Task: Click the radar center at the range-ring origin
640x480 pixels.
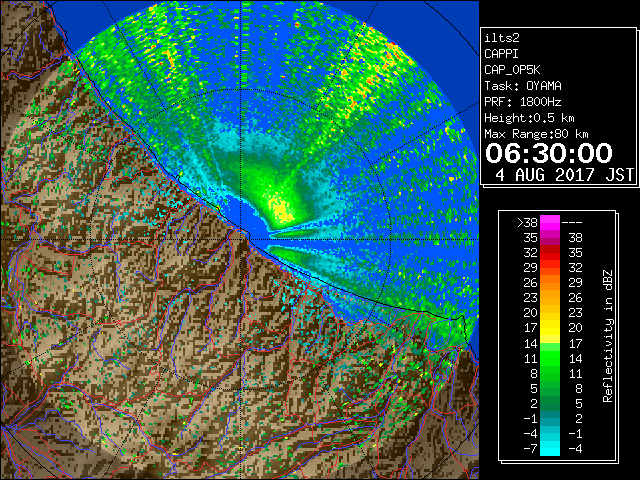Action: 242,239
